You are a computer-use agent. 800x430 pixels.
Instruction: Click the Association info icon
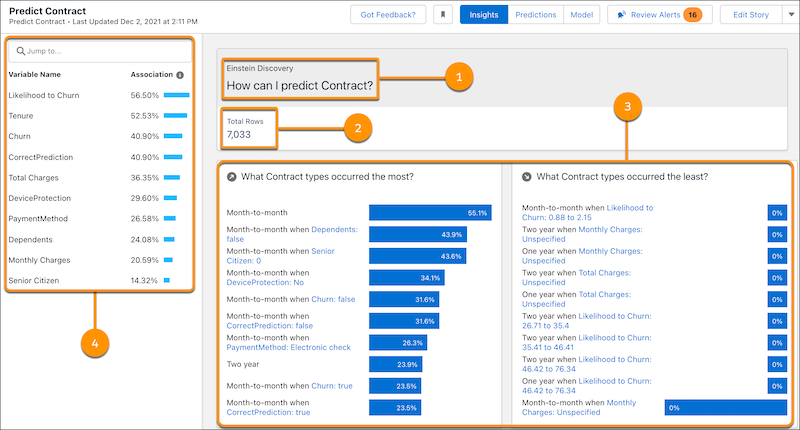(180, 75)
